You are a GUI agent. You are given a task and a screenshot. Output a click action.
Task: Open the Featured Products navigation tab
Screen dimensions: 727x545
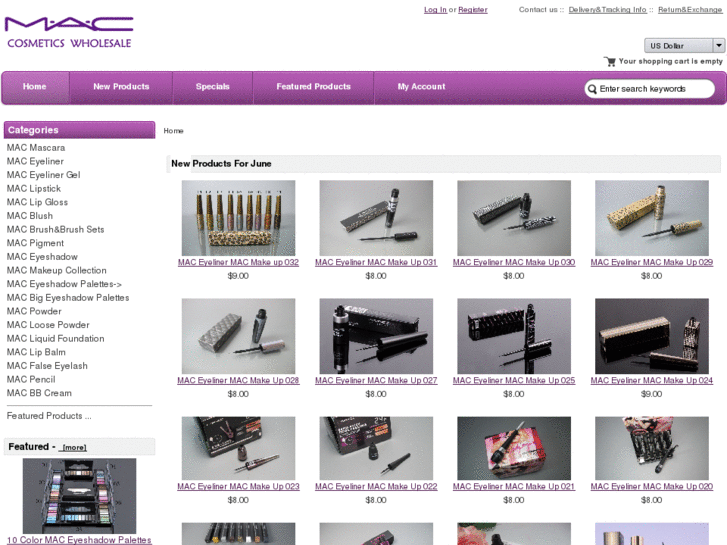point(313,87)
